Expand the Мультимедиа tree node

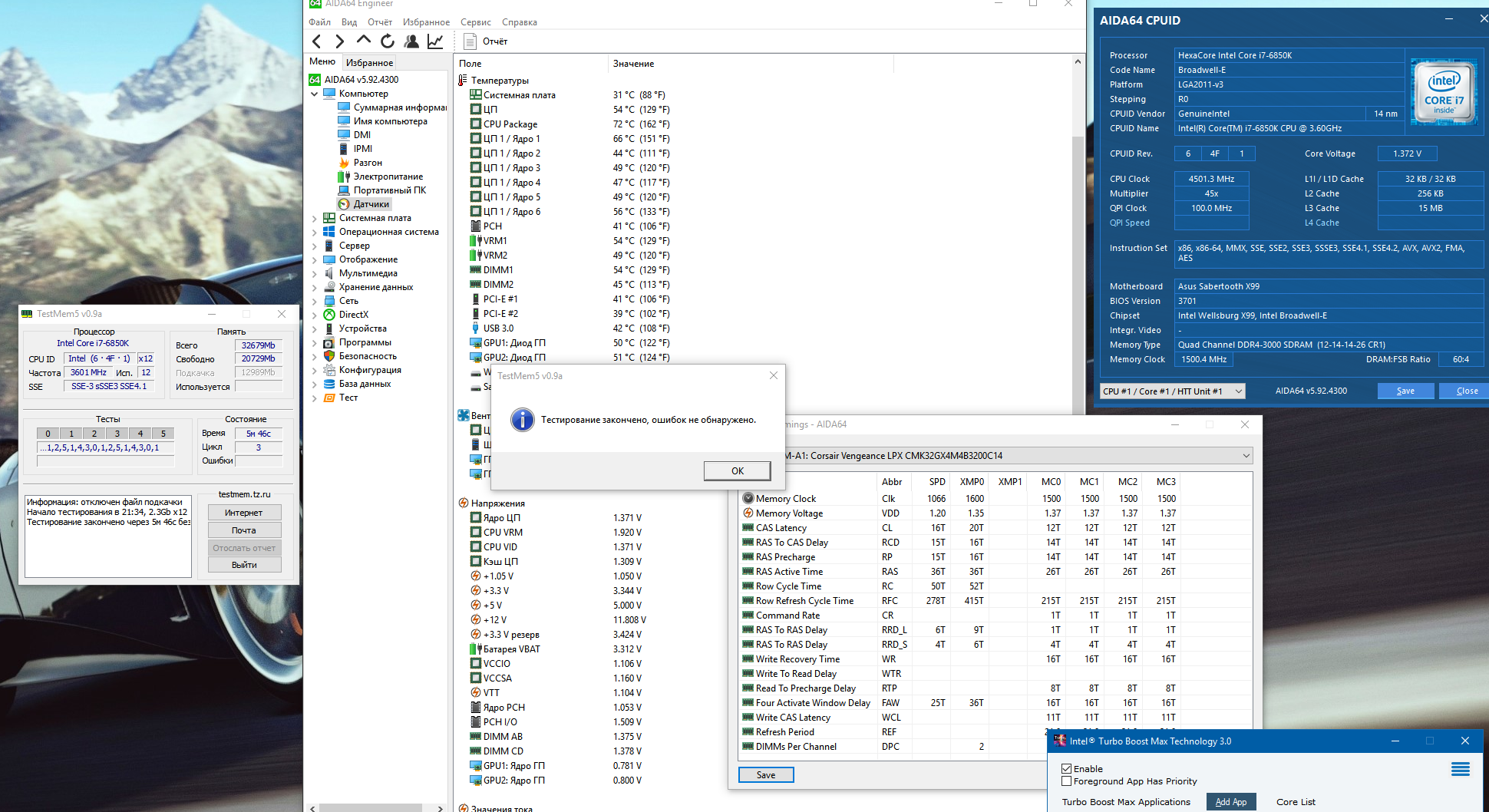pyautogui.click(x=314, y=273)
